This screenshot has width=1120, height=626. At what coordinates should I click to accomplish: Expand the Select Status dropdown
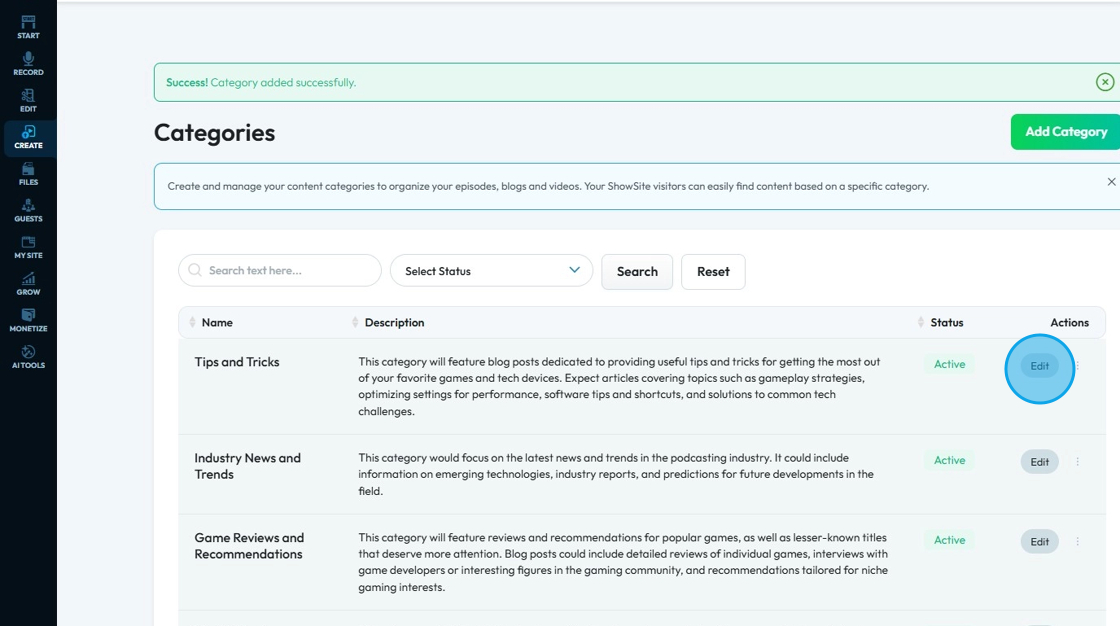coord(492,271)
